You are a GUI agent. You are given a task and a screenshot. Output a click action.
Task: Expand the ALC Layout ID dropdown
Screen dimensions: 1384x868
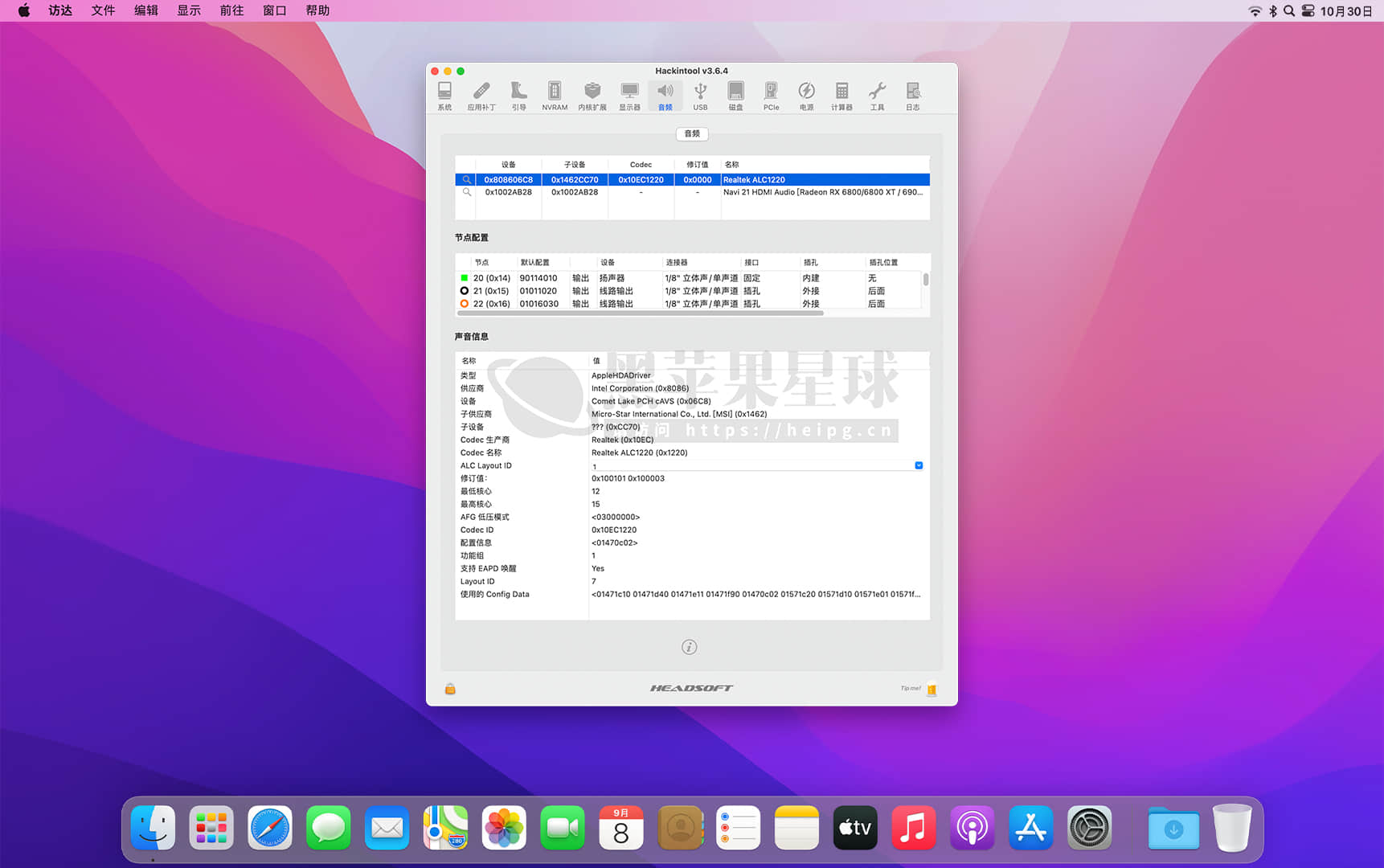tap(919, 465)
